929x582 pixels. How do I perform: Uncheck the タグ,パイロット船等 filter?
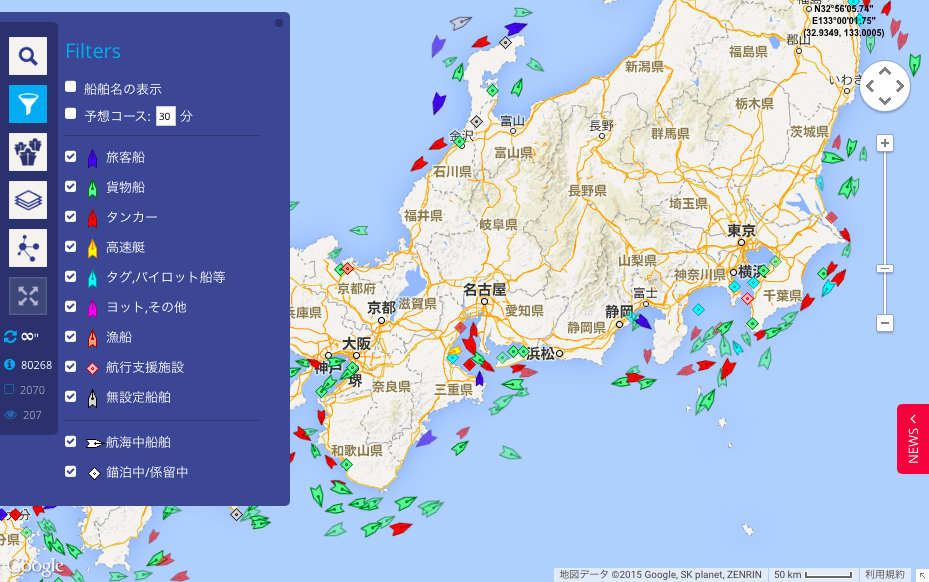click(71, 276)
